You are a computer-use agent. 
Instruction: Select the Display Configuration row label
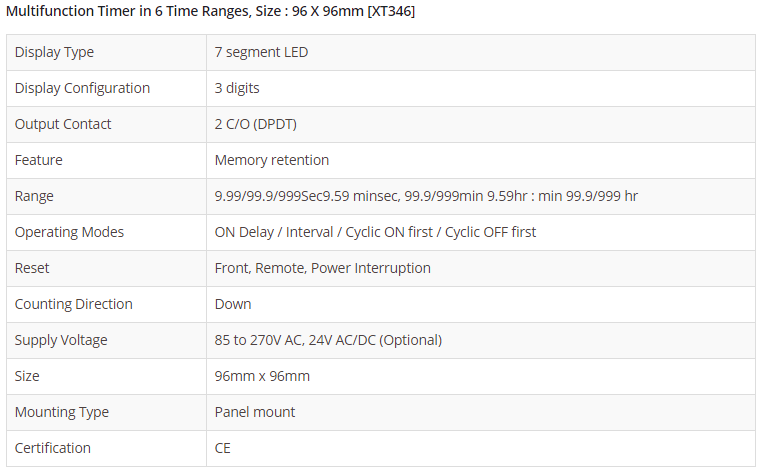82,88
